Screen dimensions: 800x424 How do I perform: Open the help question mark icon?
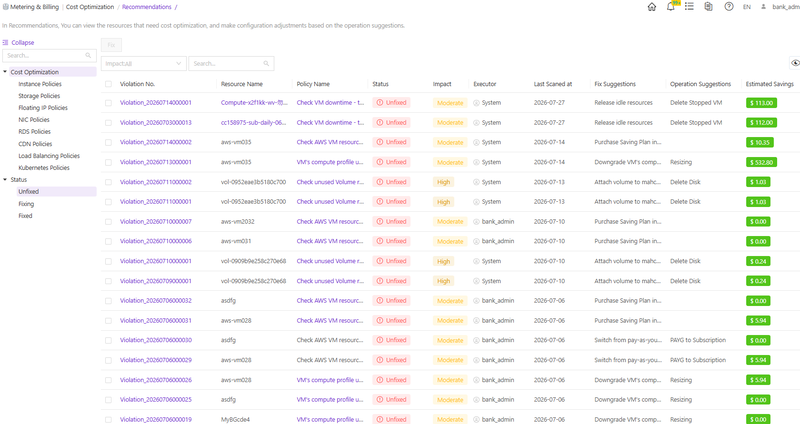729,7
